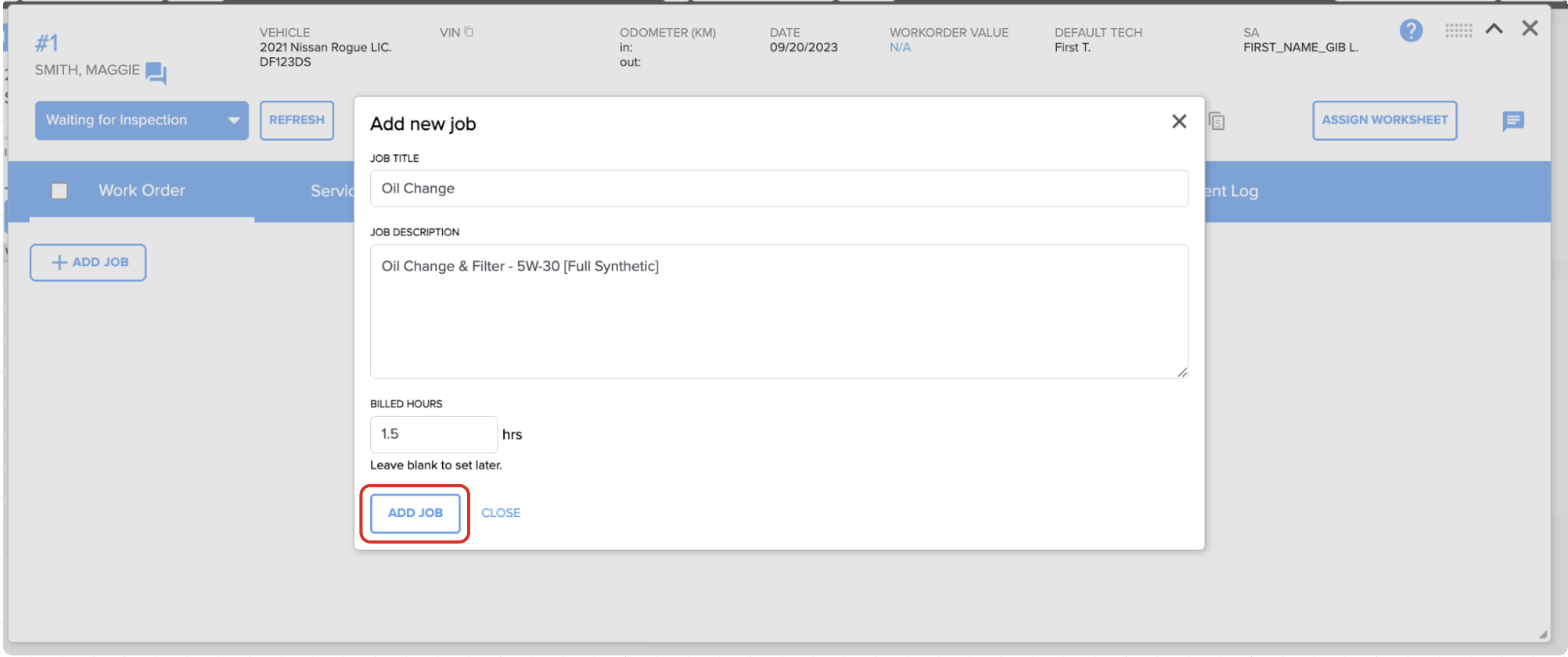
Task: Click the copy estimate icon behind the dialog
Action: (1217, 121)
